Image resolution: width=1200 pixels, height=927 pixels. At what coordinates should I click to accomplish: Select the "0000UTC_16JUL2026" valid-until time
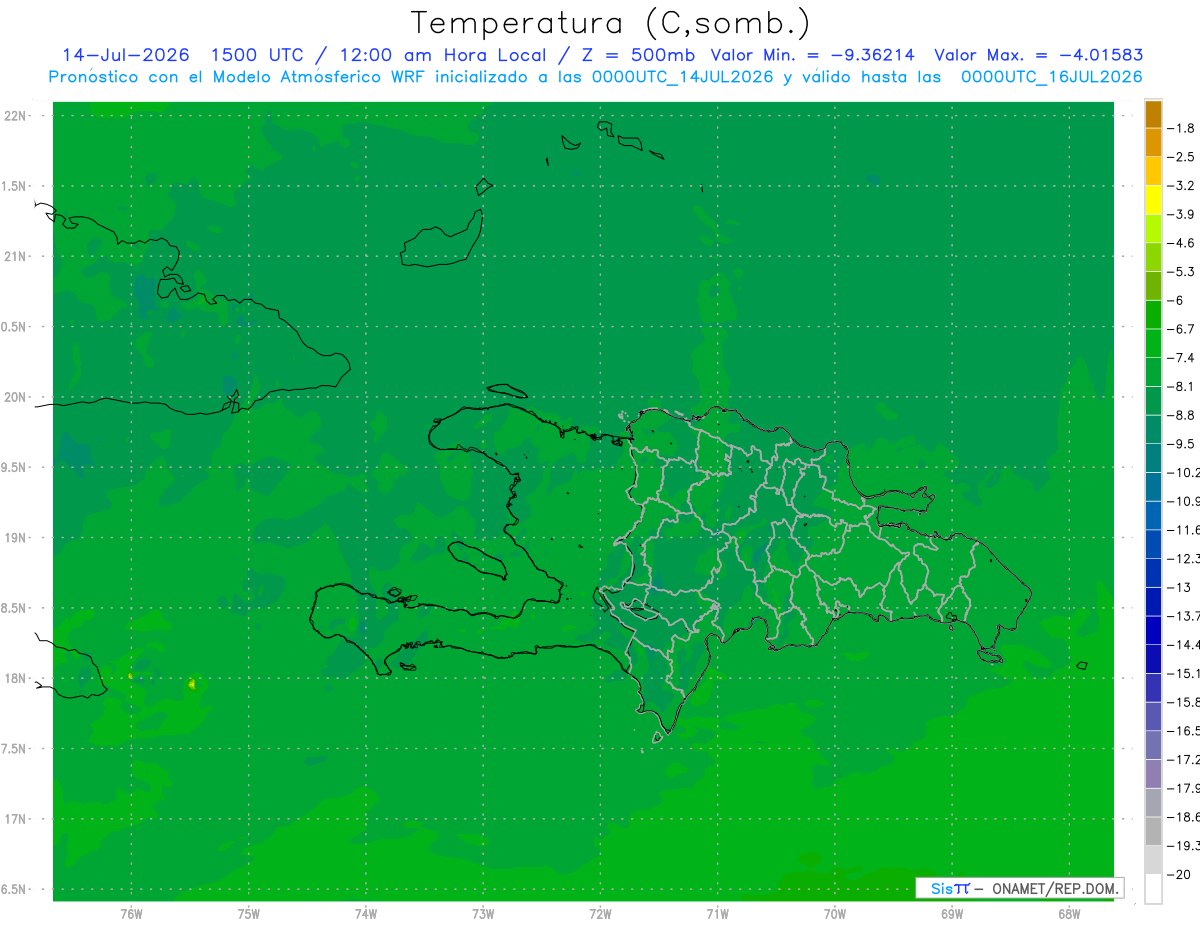(1052, 77)
